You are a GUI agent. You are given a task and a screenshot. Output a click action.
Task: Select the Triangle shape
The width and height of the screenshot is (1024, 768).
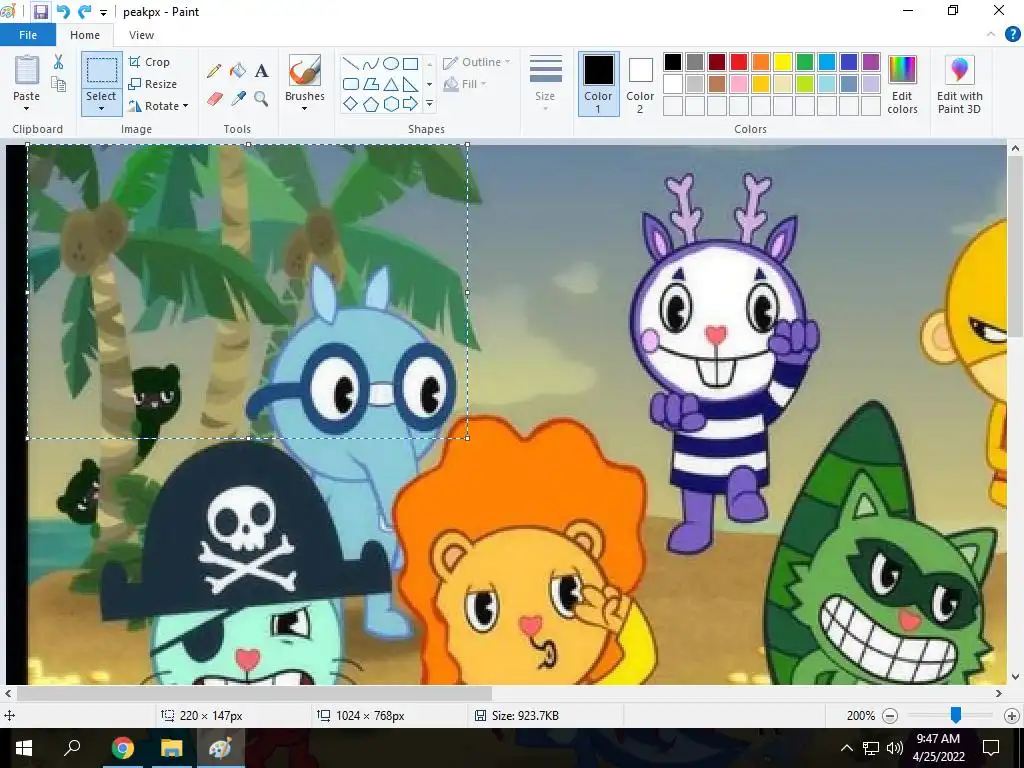[391, 84]
